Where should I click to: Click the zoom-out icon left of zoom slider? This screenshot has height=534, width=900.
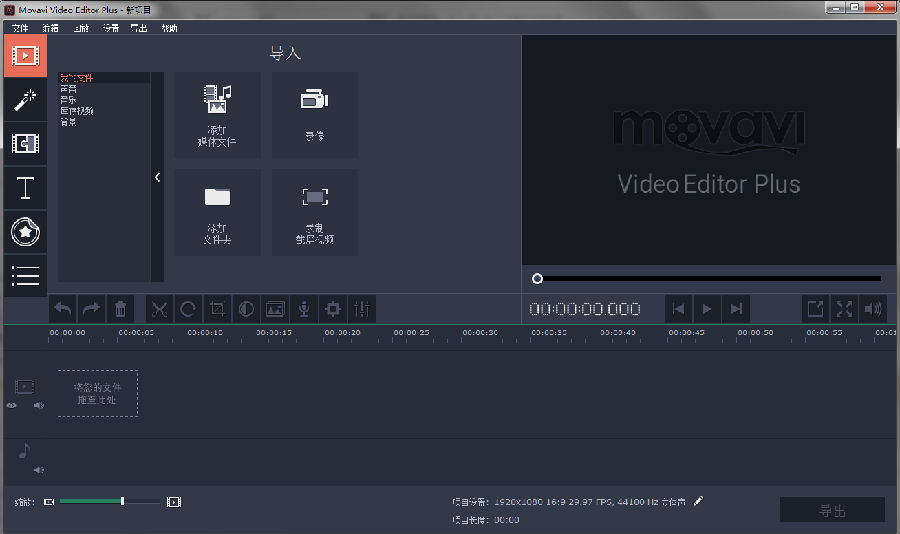click(49, 502)
